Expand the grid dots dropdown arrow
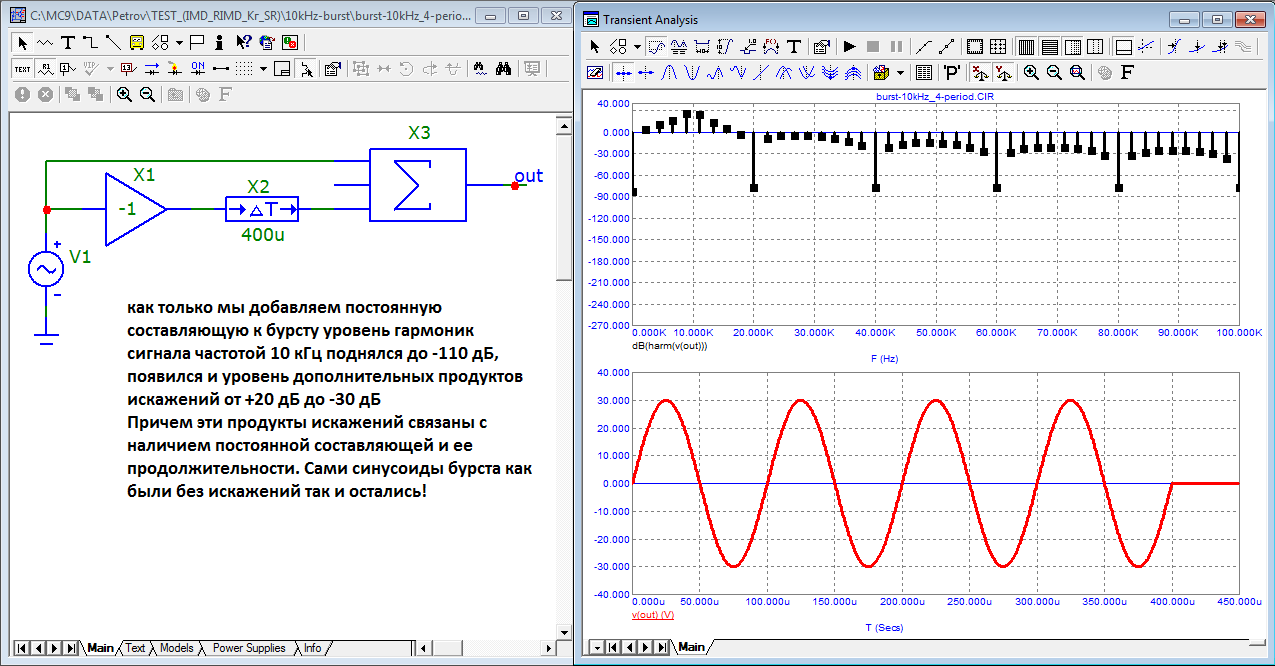The width and height of the screenshot is (1275, 666). click(263, 68)
